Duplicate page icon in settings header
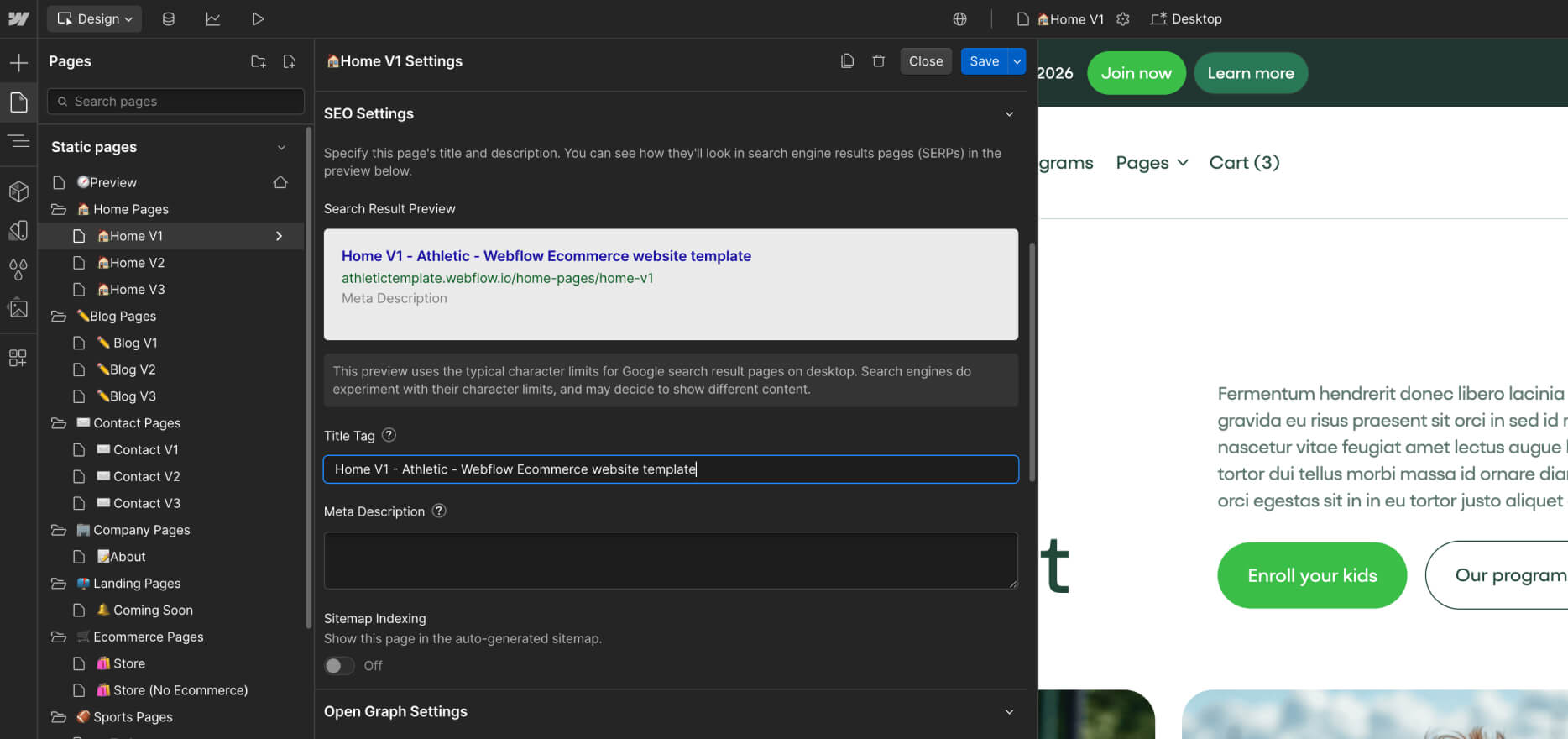The height and width of the screenshot is (739, 1568). point(847,60)
